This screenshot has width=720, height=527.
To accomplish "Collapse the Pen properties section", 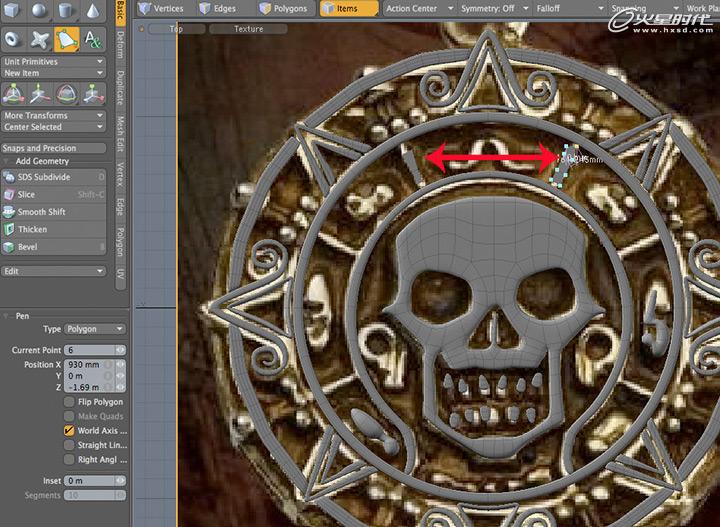I will click(6, 316).
